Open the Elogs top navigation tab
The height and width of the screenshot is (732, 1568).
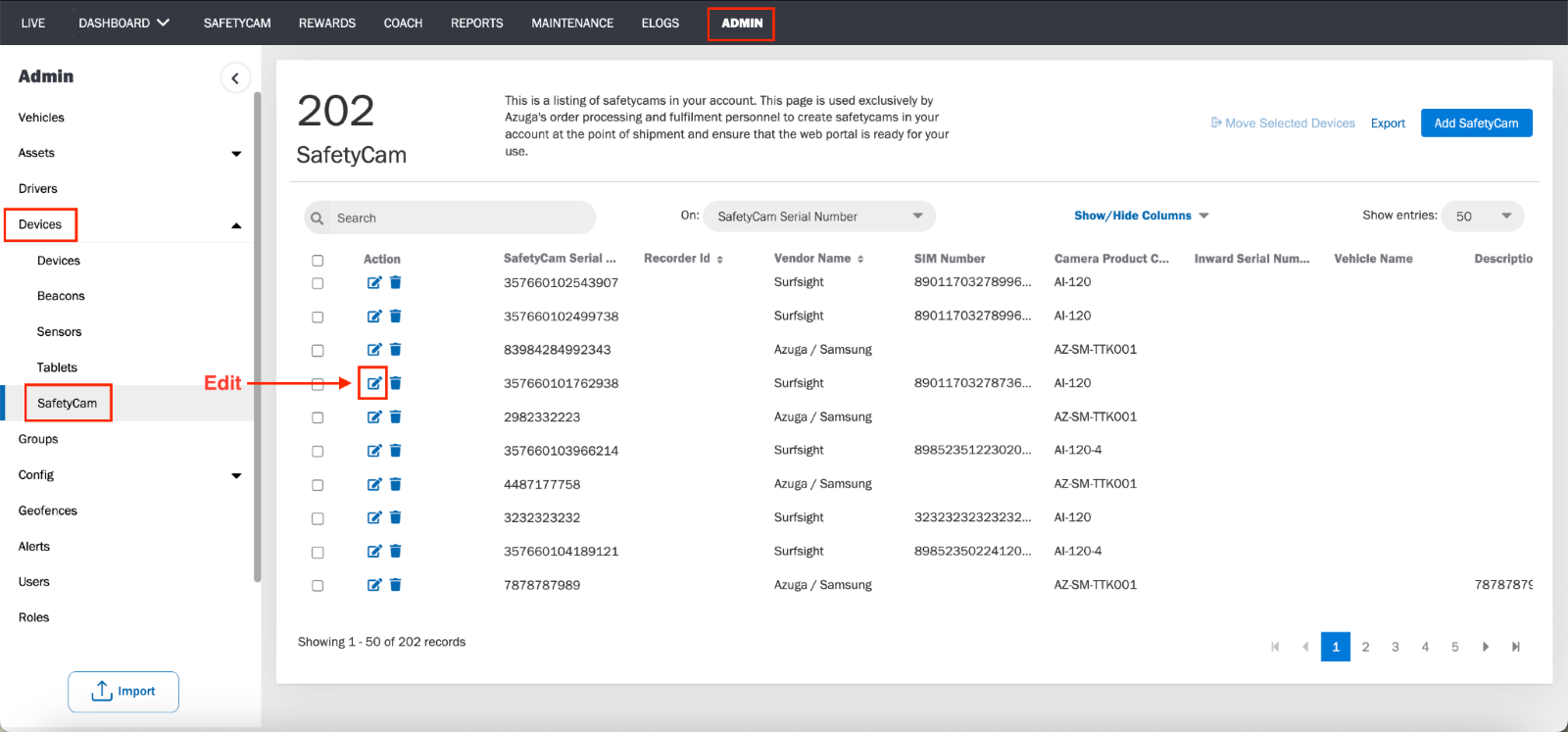click(x=661, y=23)
